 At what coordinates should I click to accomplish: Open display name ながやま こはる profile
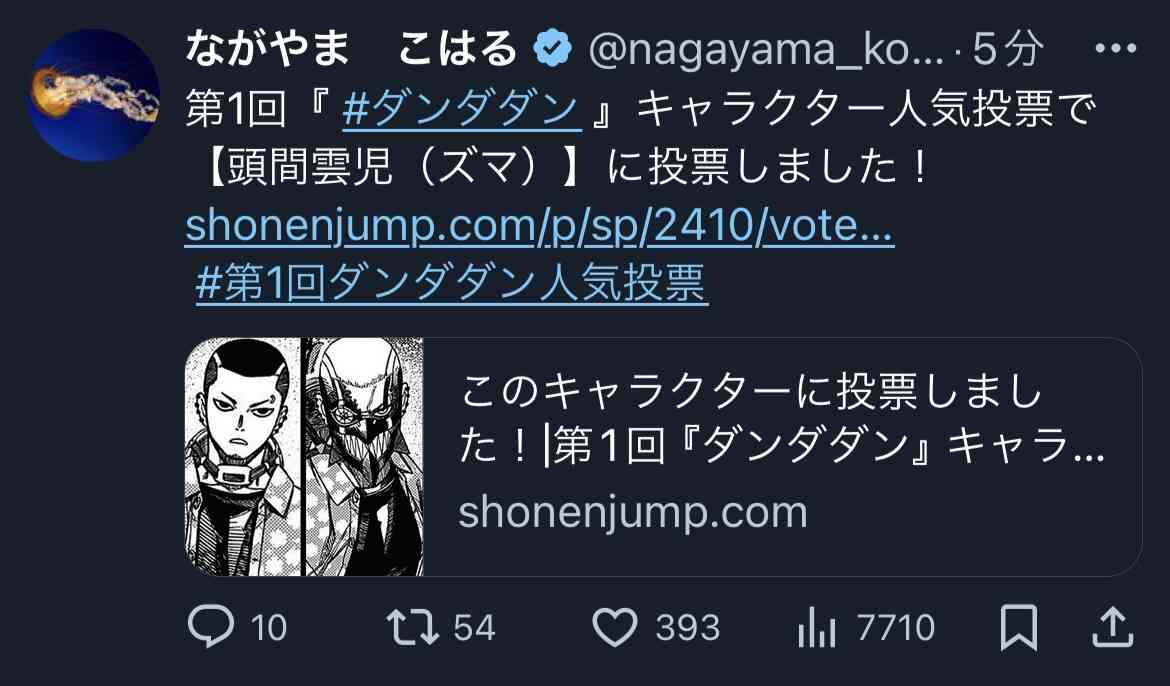tap(351, 49)
